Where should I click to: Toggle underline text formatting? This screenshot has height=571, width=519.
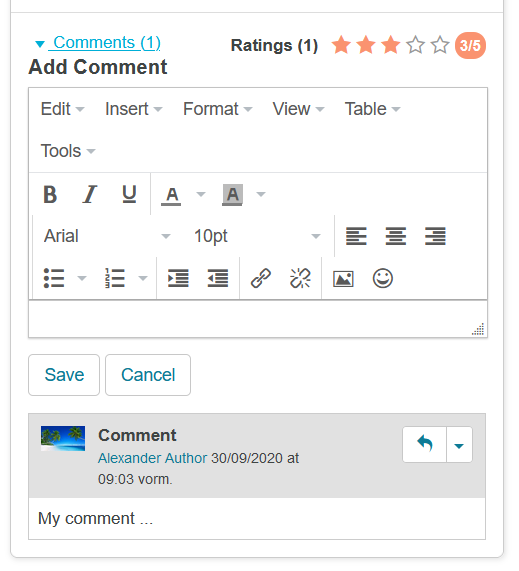tap(129, 194)
